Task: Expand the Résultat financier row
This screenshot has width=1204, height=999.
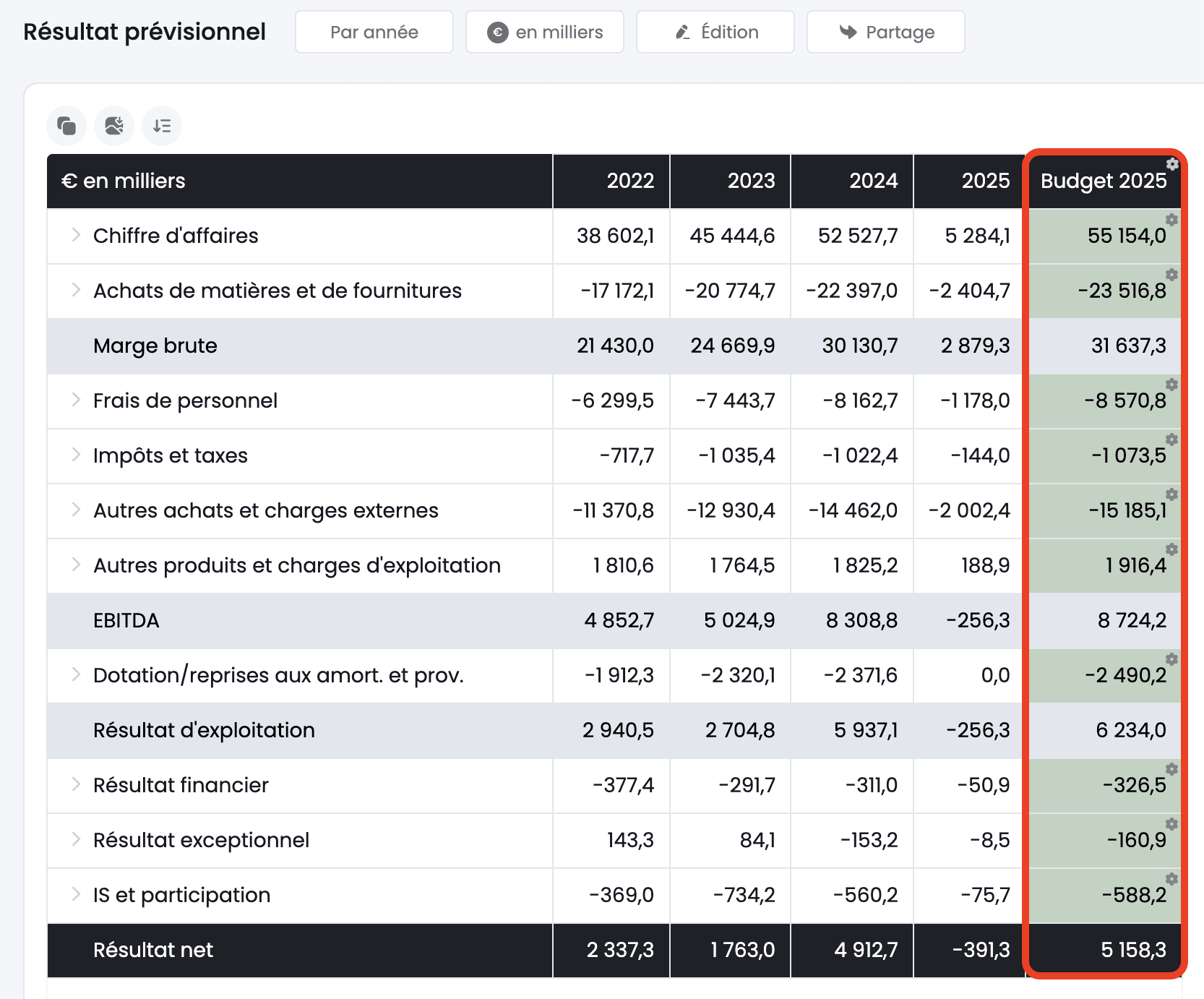Action: (76, 784)
